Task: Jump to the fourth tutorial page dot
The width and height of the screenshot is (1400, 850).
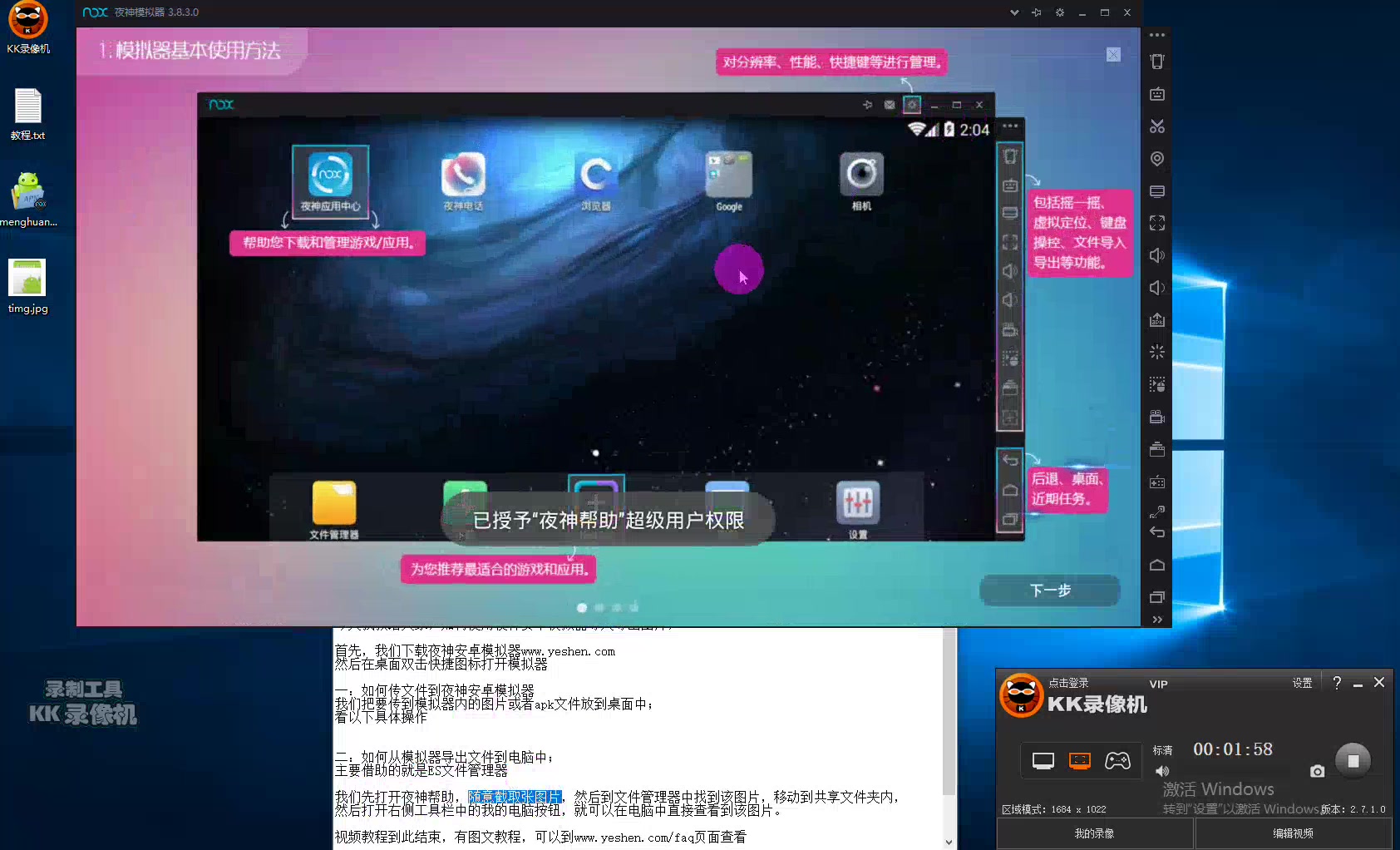Action: [634, 607]
